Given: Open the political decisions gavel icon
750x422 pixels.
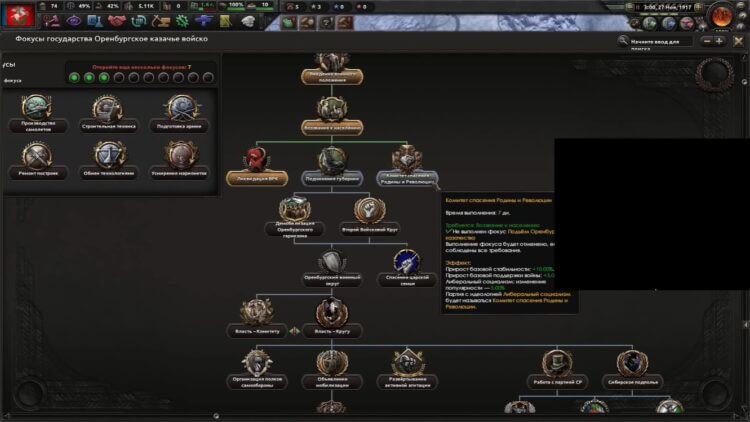Looking at the screenshot, I should coord(51,21).
